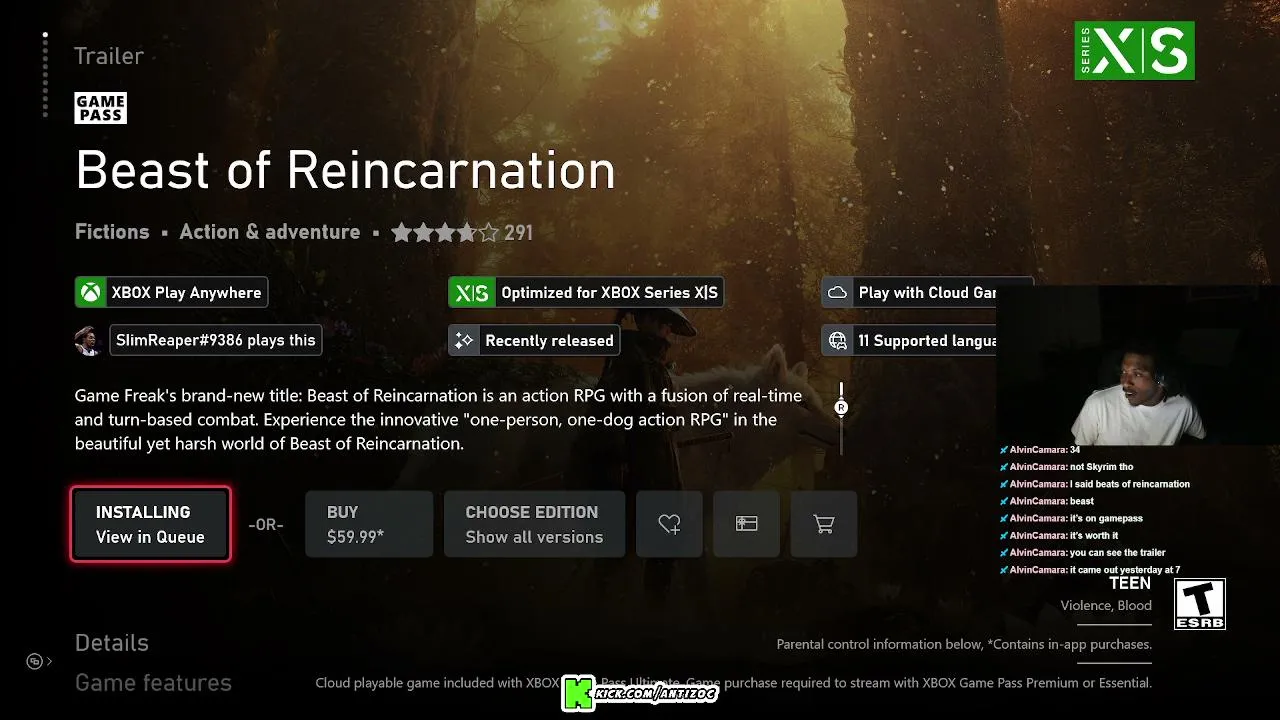Click the vertical page position dots
This screenshot has width=1280, height=720.
[x=45, y=75]
